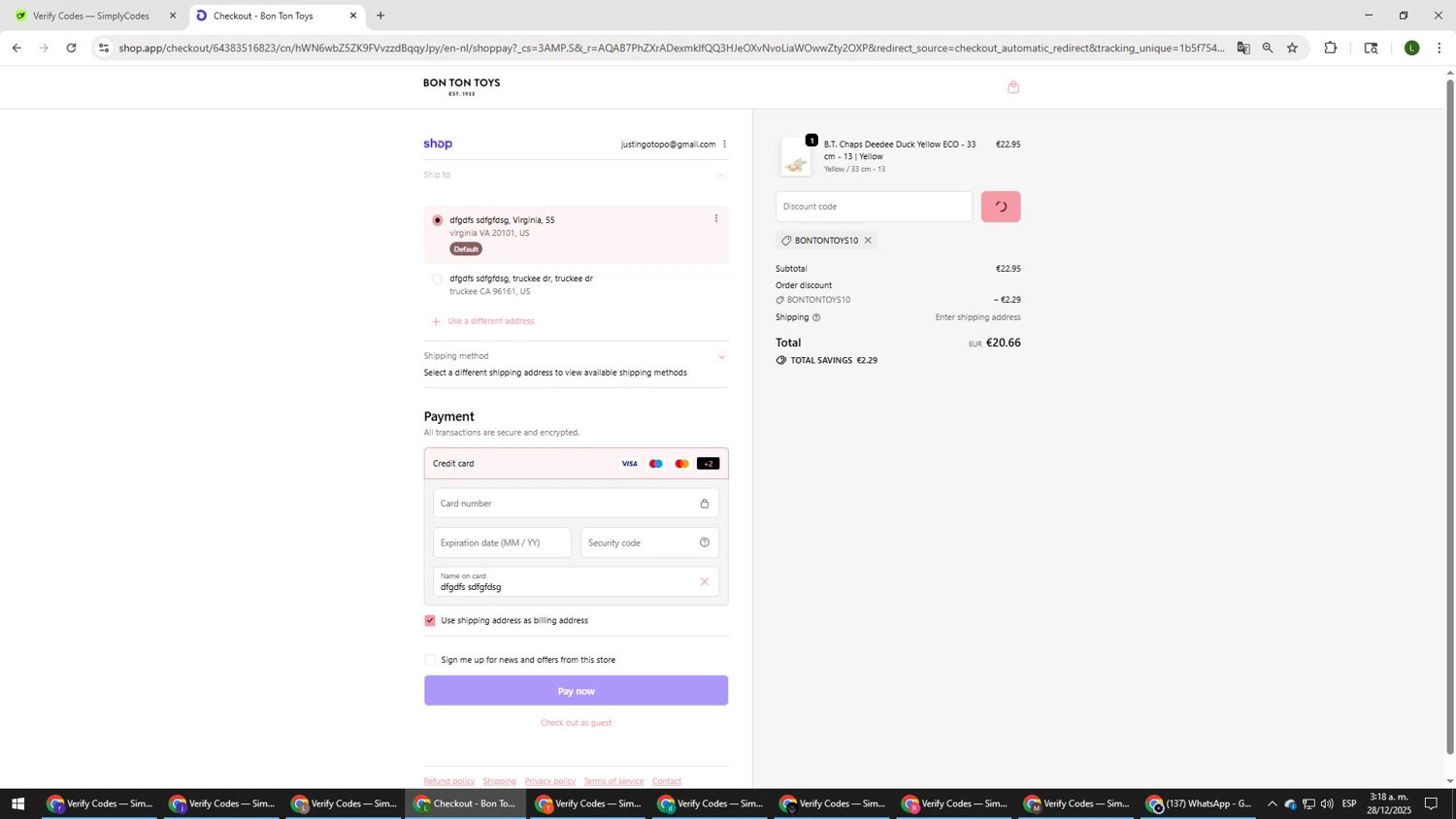Click the Bon Ton Toys header logo
Image resolution: width=1456 pixels, height=819 pixels.
(x=461, y=86)
